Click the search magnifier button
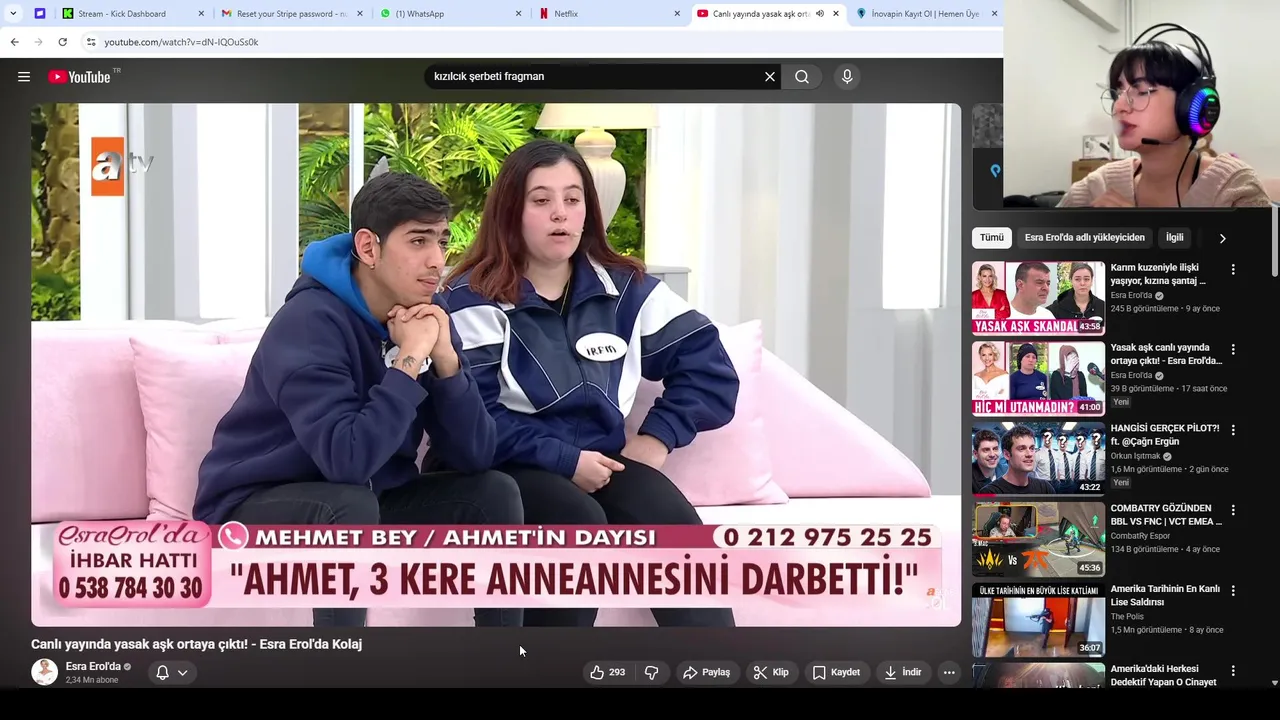Viewport: 1280px width, 720px height. tap(802, 77)
